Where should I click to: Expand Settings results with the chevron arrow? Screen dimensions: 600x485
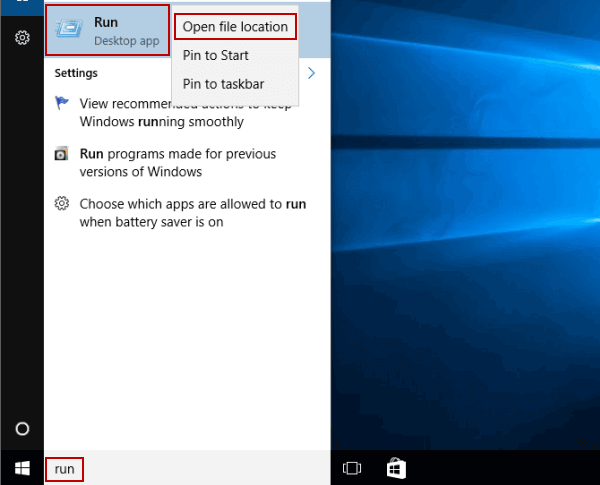311,73
